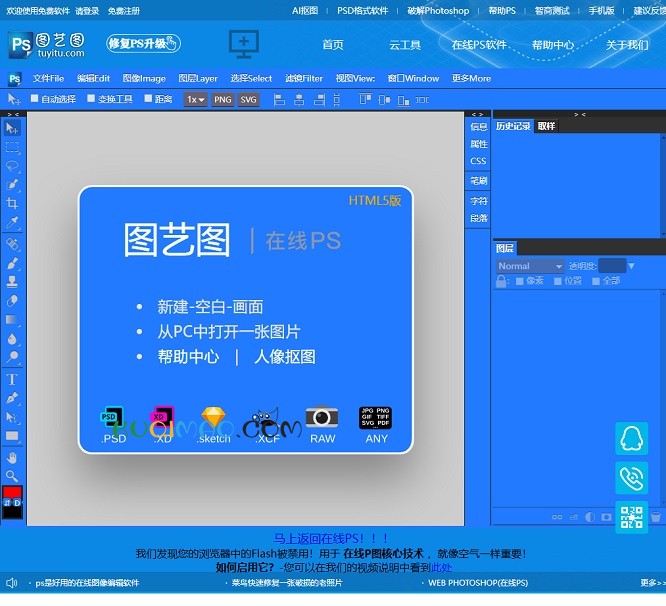Select the Move tool in left toolbar
The height and width of the screenshot is (606, 666).
12,128
